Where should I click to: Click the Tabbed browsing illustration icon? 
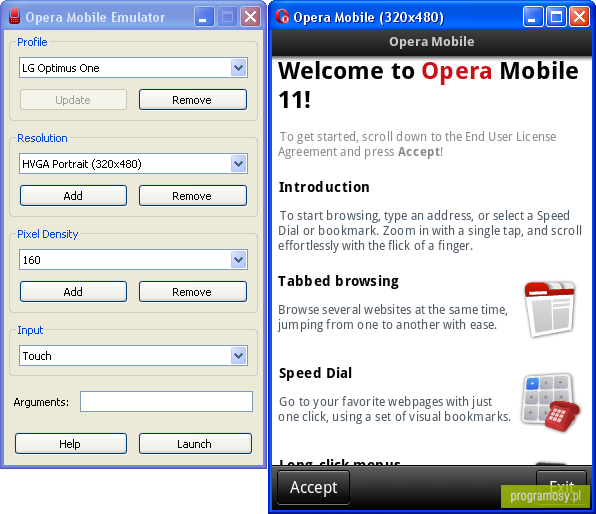click(x=550, y=309)
